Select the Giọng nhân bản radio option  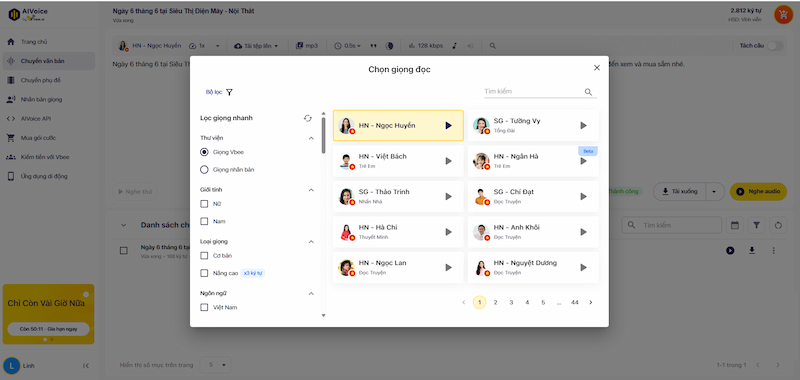click(x=204, y=169)
